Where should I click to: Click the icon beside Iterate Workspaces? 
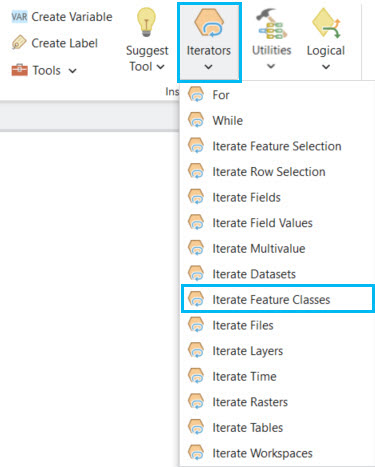click(196, 453)
